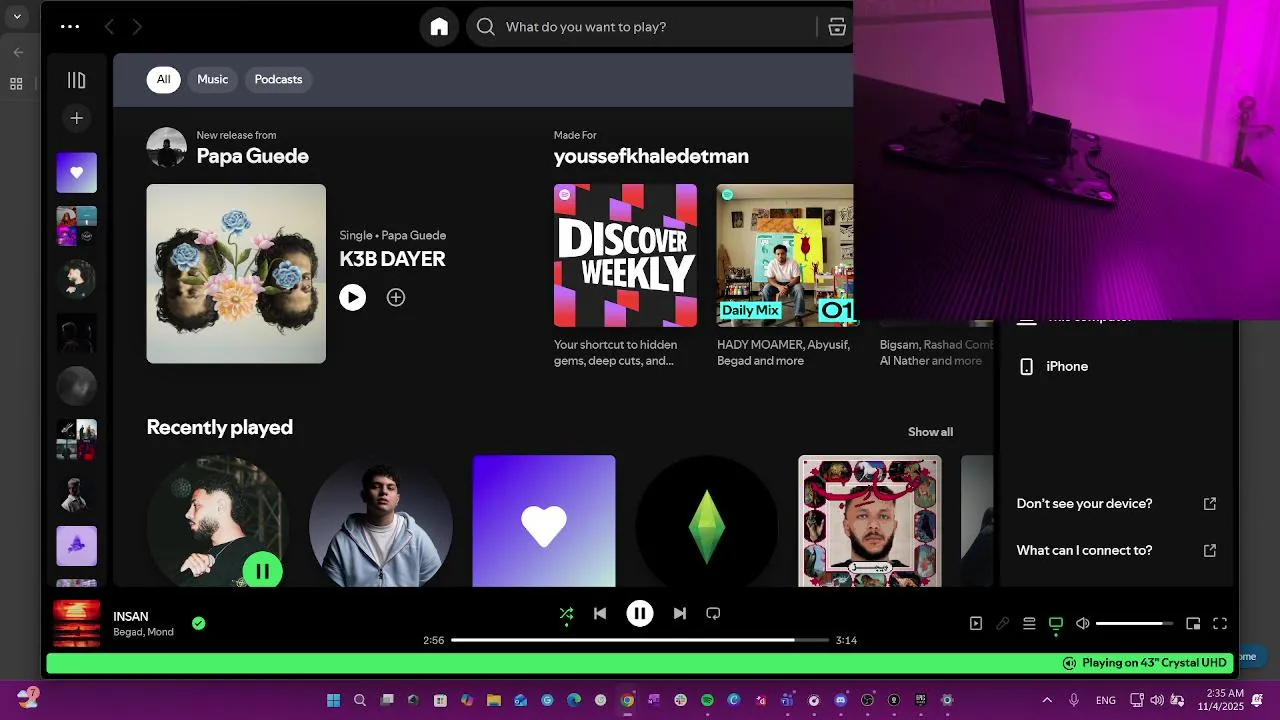Skip to the previous track
This screenshot has width=1280, height=720.
pyautogui.click(x=600, y=613)
